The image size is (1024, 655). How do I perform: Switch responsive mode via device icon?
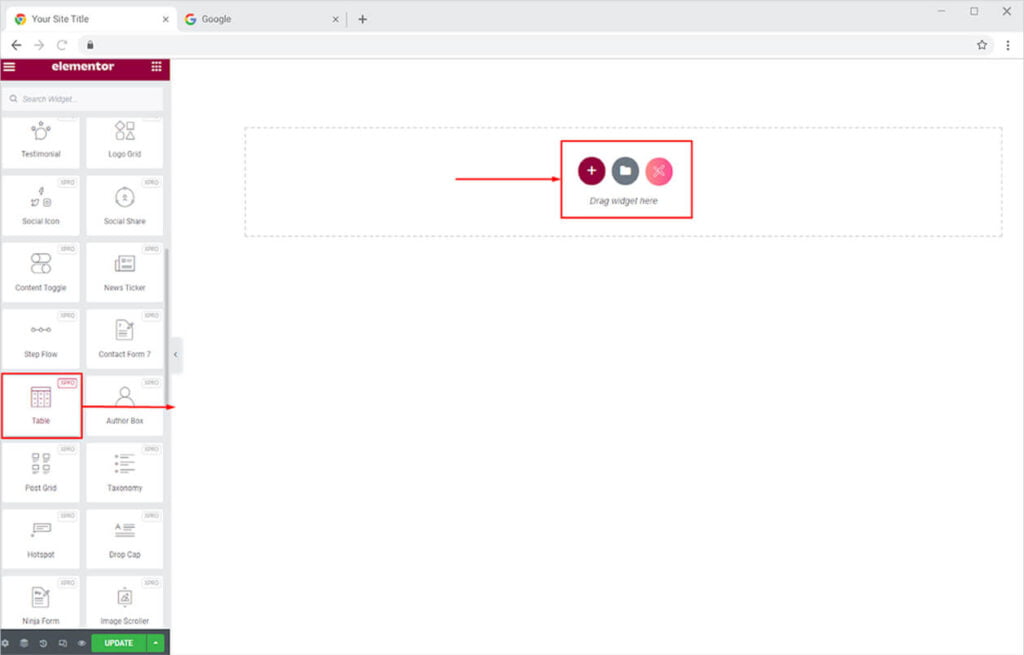(62, 643)
